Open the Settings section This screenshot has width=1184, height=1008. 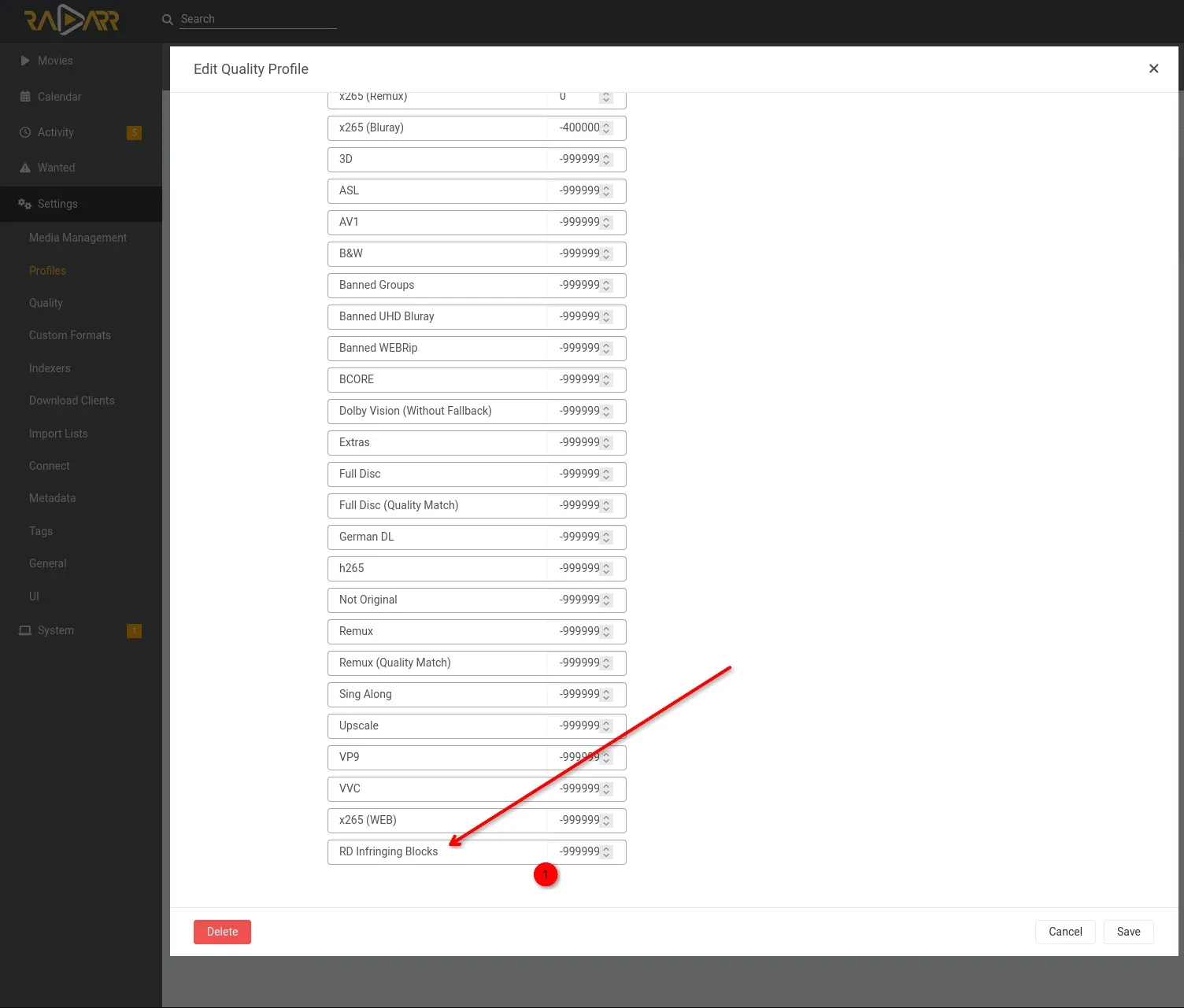coord(81,204)
